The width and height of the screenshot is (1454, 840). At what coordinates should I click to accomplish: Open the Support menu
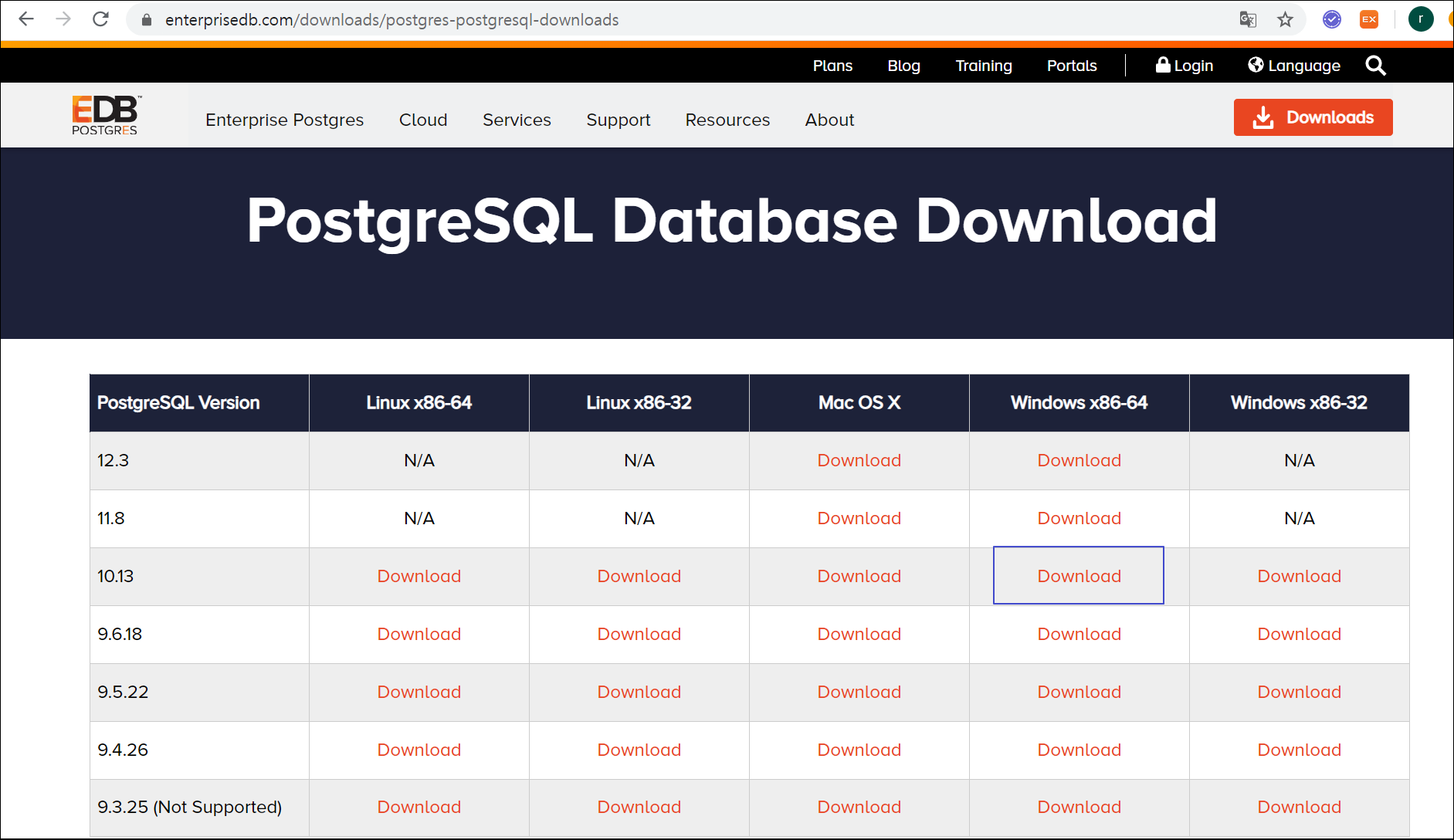coord(619,120)
